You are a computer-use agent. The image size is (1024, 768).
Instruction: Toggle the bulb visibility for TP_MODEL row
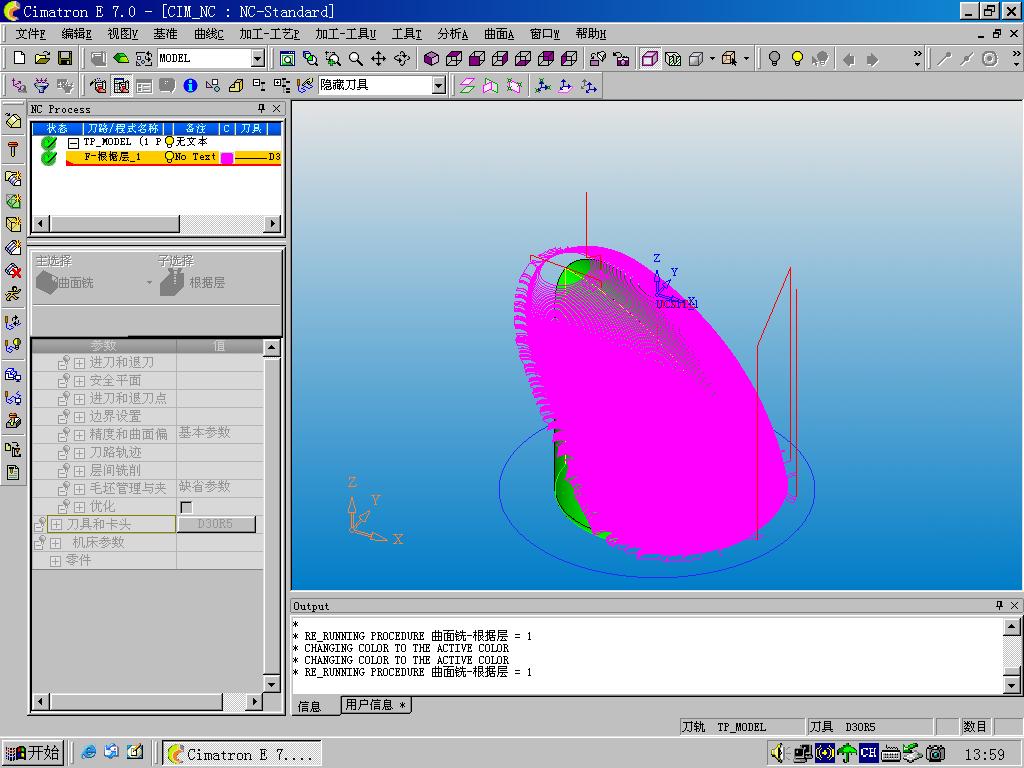[x=170, y=142]
